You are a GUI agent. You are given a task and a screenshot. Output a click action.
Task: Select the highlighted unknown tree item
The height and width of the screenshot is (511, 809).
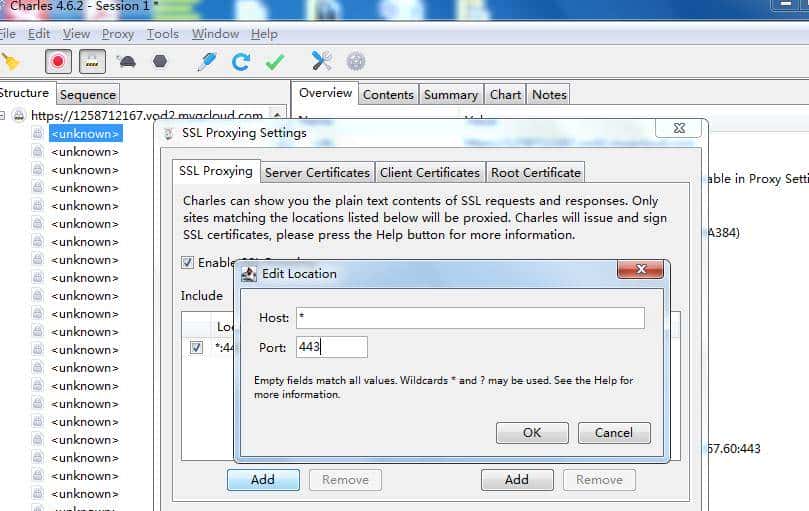point(85,134)
